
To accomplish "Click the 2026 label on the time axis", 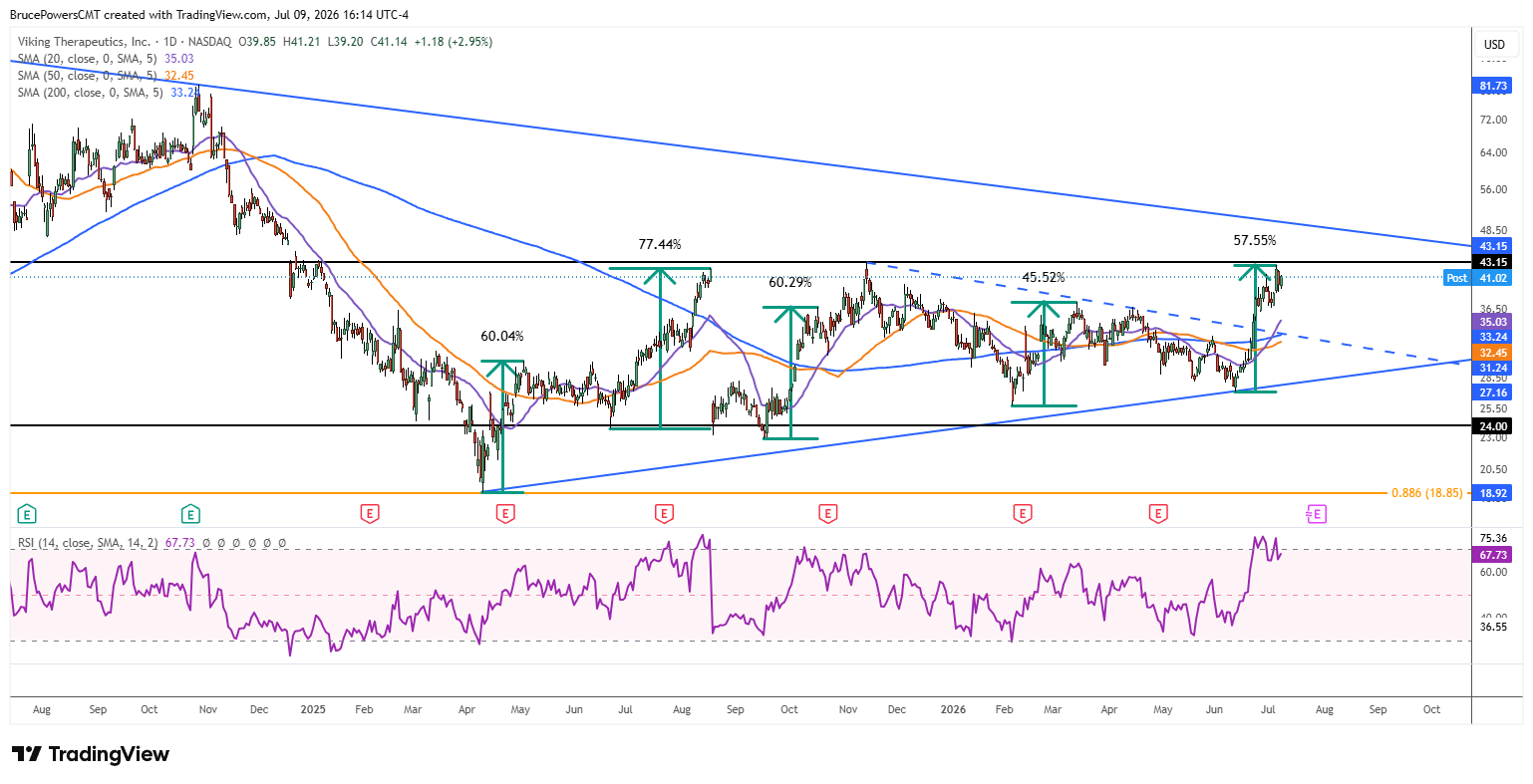I will pyautogui.click(x=953, y=710).
